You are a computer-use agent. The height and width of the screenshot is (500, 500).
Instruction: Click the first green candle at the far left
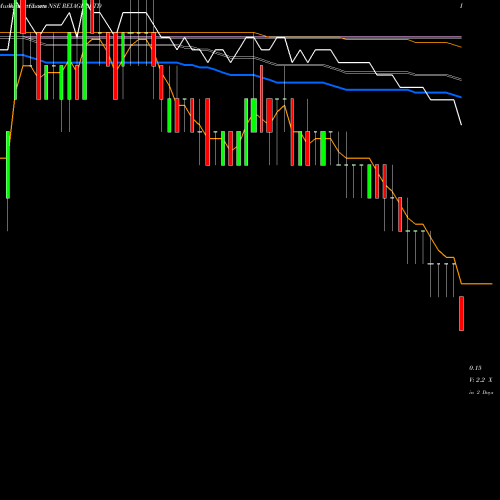click(x=8, y=165)
